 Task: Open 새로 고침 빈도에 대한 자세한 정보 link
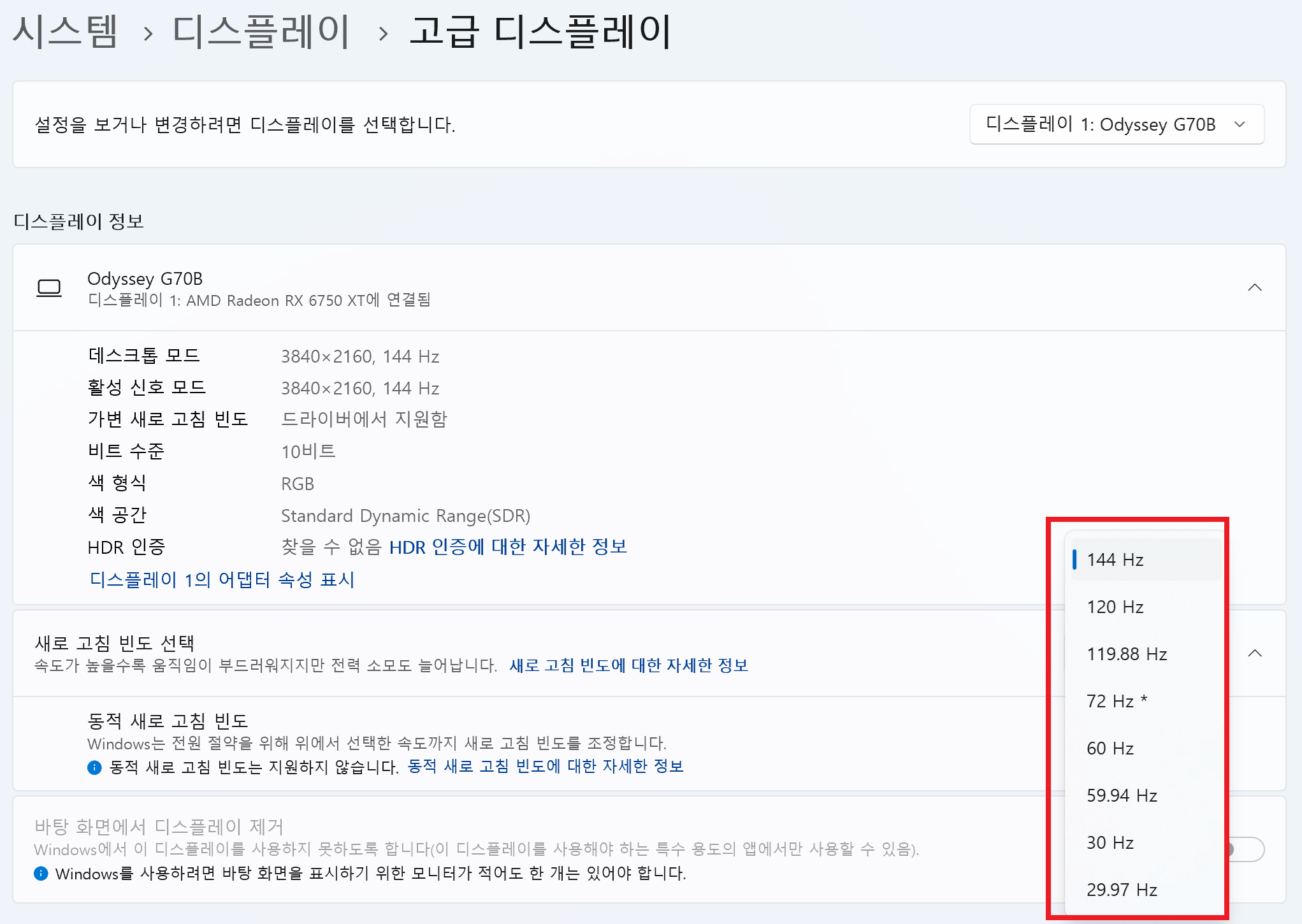pos(628,665)
